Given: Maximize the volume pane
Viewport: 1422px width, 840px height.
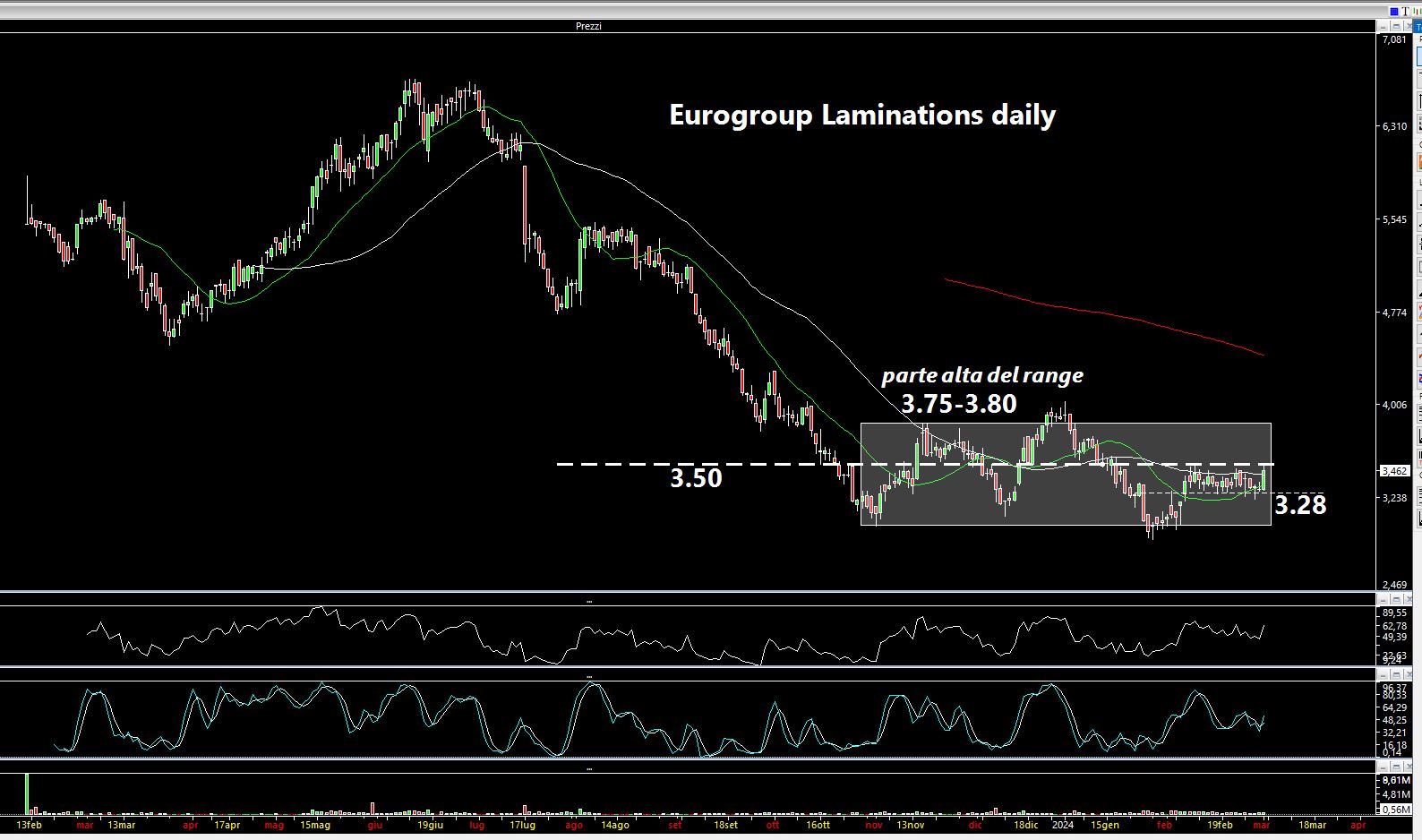Looking at the screenshot, I should point(1396,767).
